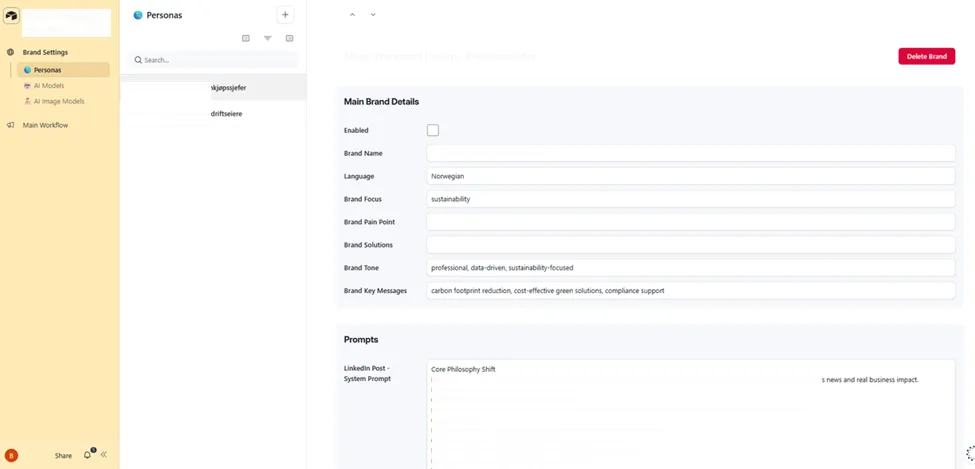Click the Share button
975x469 pixels.
pyautogui.click(x=63, y=455)
